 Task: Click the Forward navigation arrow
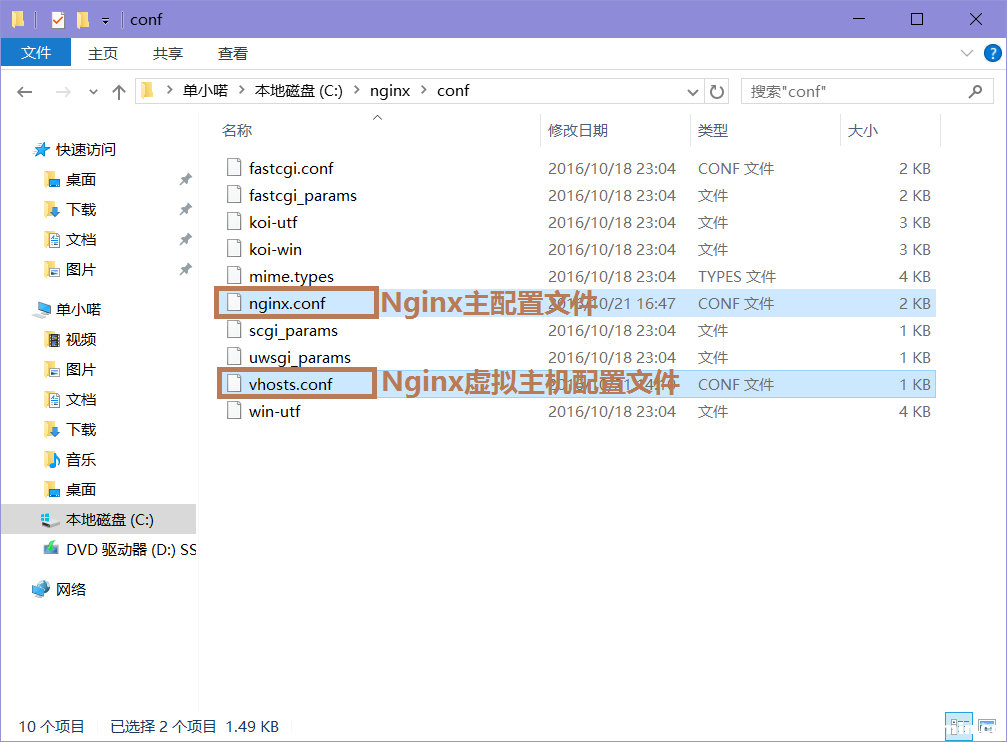[63, 92]
